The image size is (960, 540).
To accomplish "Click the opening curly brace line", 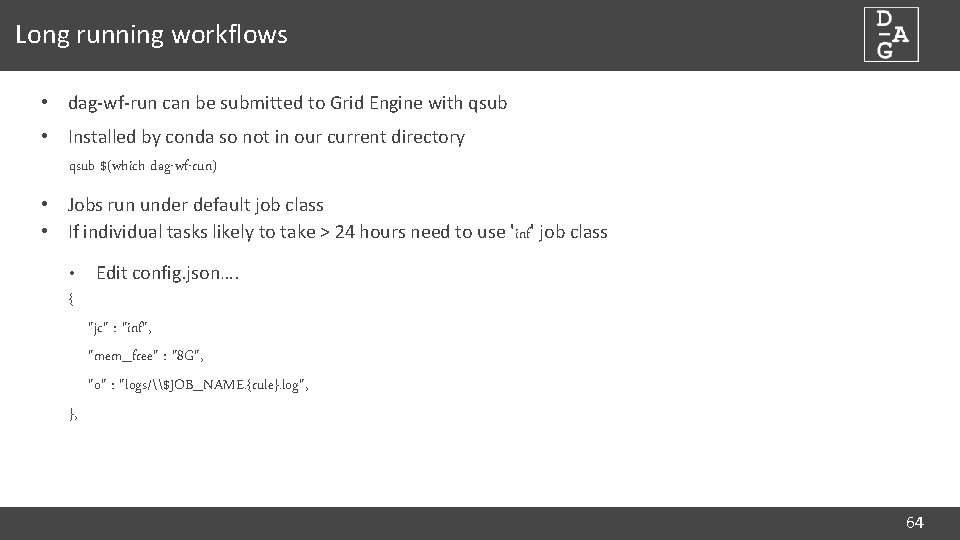I will tap(70, 297).
